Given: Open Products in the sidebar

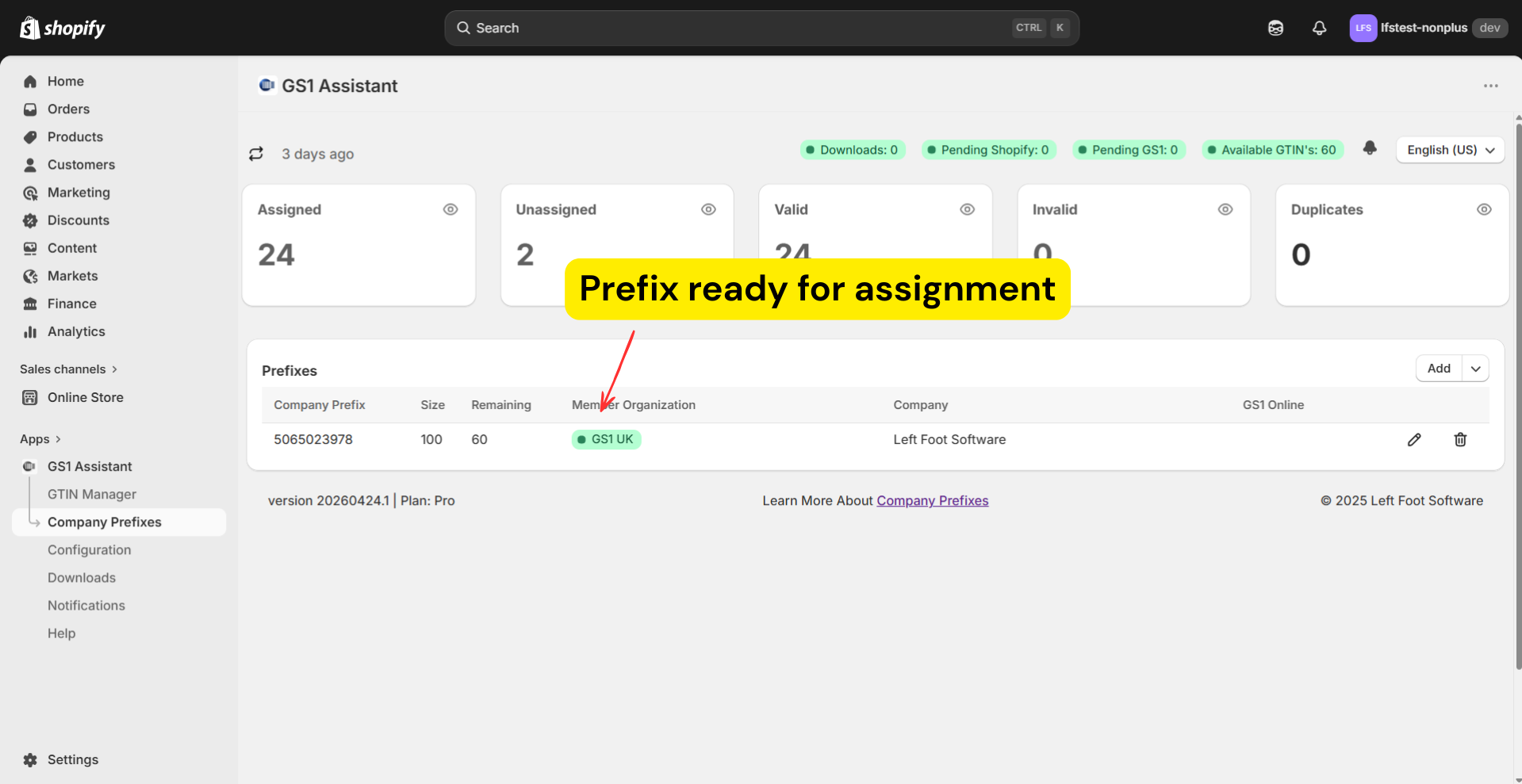Looking at the screenshot, I should (75, 136).
